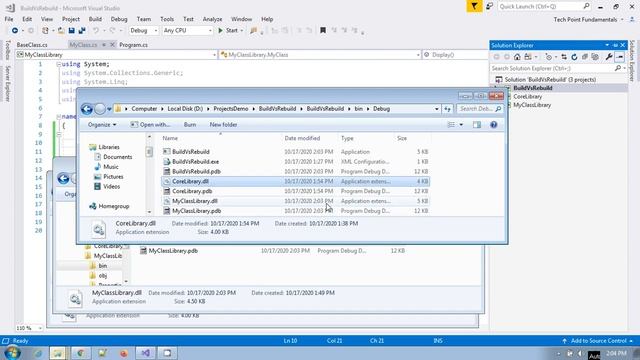The image size is (640, 360).
Task: Click the feedback notification flag icon
Action: (474, 7)
